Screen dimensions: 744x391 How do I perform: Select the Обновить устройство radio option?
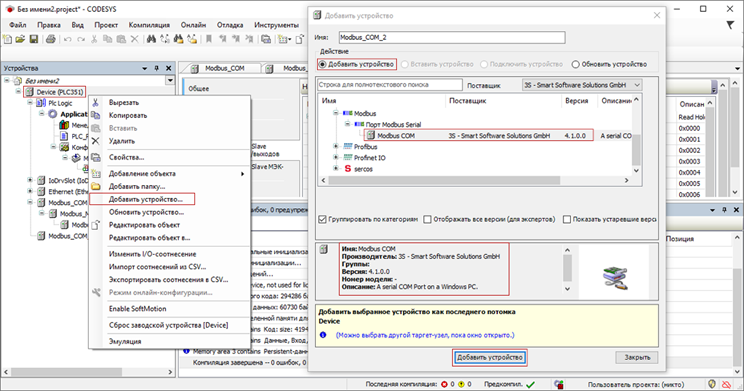[x=576, y=64]
